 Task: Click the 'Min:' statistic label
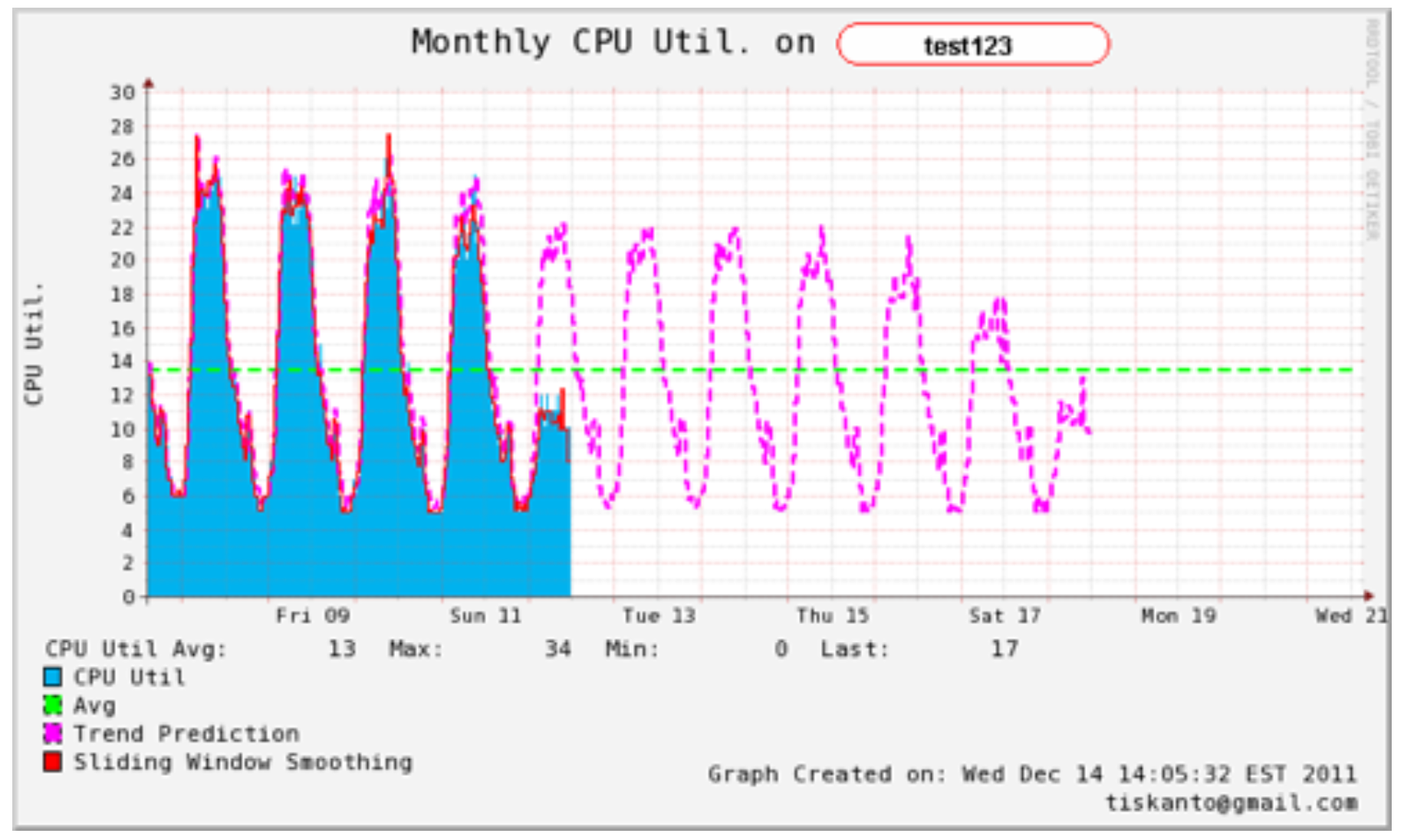632,649
